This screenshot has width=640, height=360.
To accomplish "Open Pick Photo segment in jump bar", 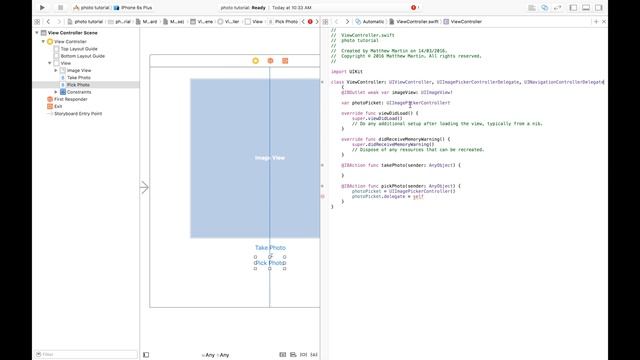I will tap(283, 22).
